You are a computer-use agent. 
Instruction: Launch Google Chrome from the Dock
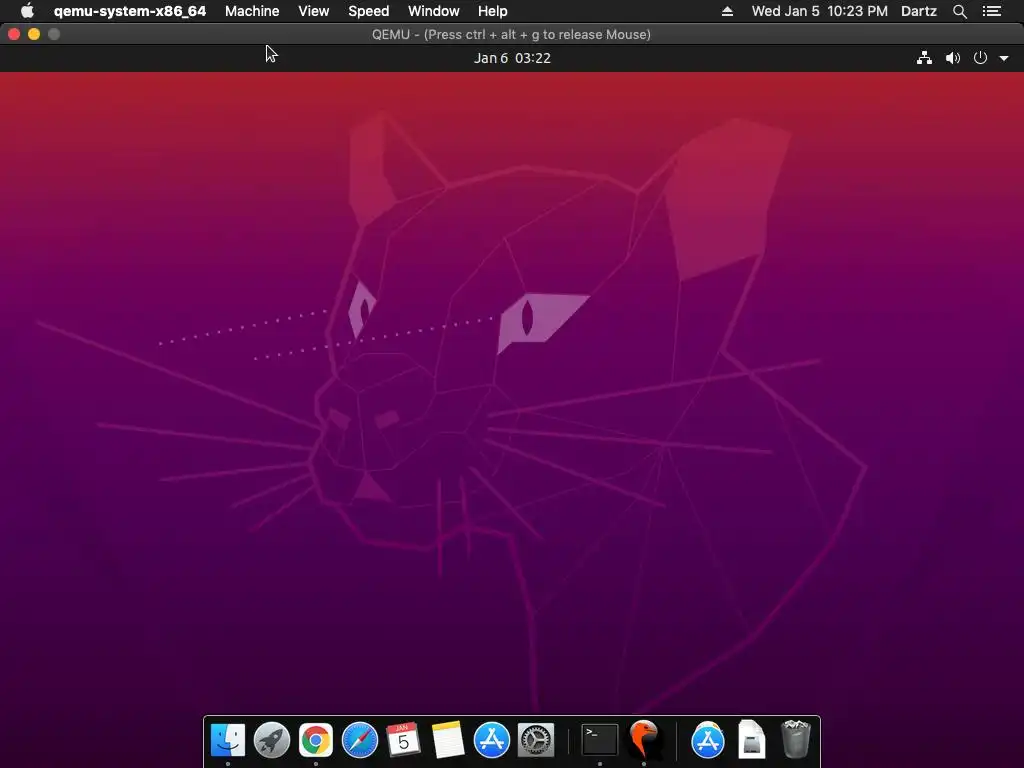(315, 741)
